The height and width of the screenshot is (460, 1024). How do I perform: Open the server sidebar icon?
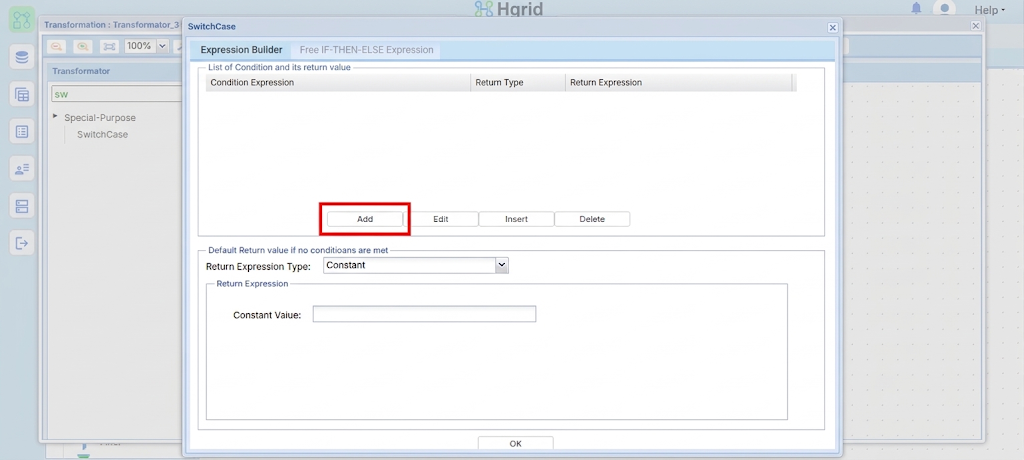[22, 206]
